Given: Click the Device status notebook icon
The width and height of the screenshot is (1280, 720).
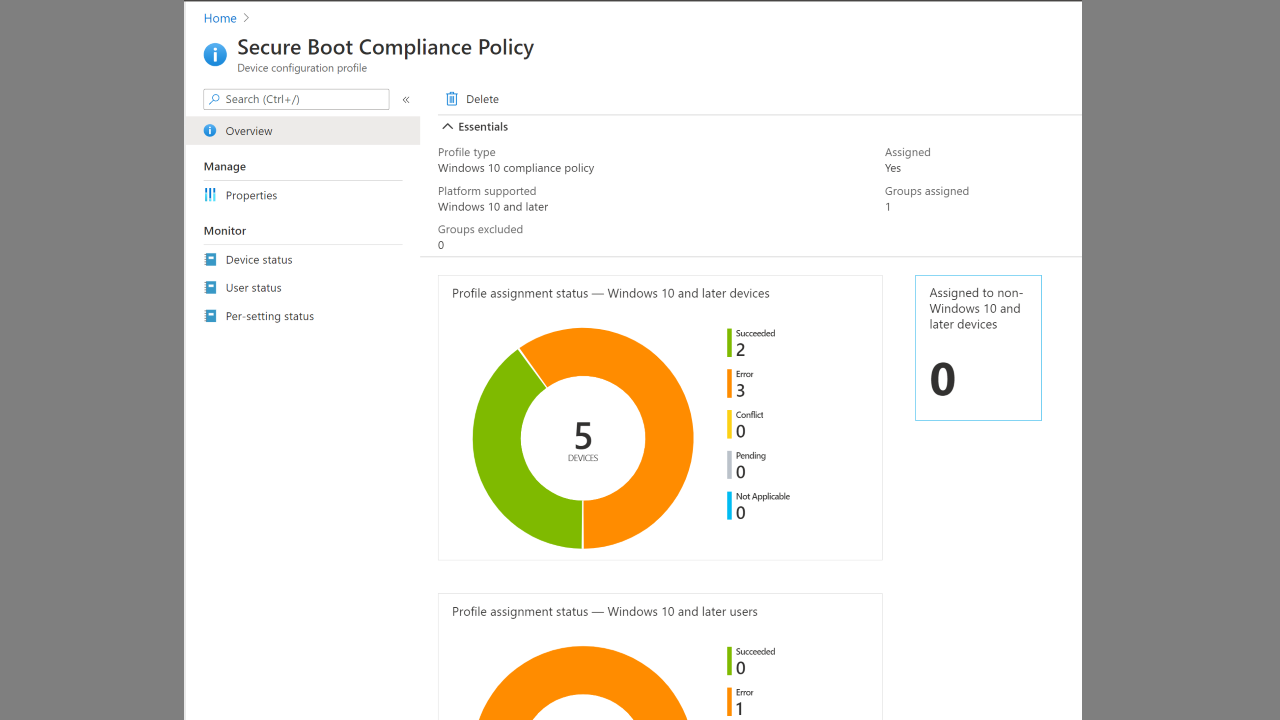Looking at the screenshot, I should pyautogui.click(x=210, y=259).
